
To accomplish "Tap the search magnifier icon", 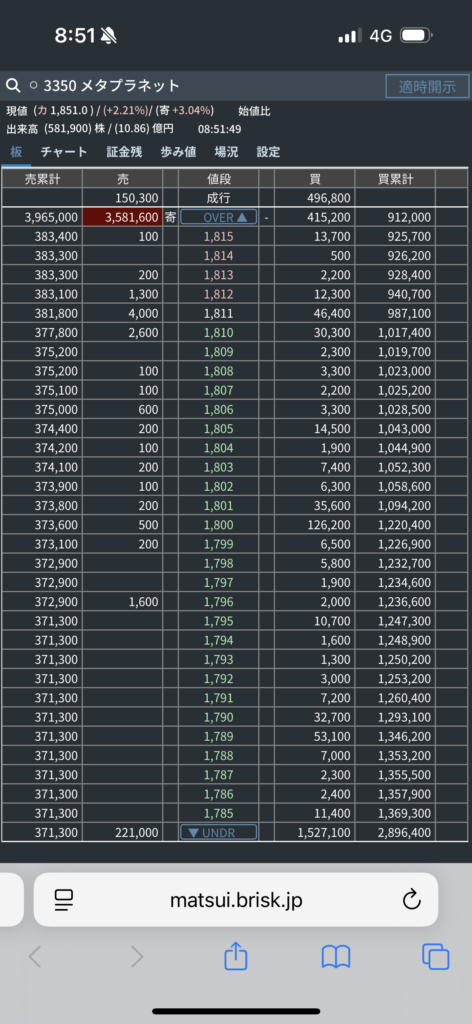I will click(x=13, y=86).
